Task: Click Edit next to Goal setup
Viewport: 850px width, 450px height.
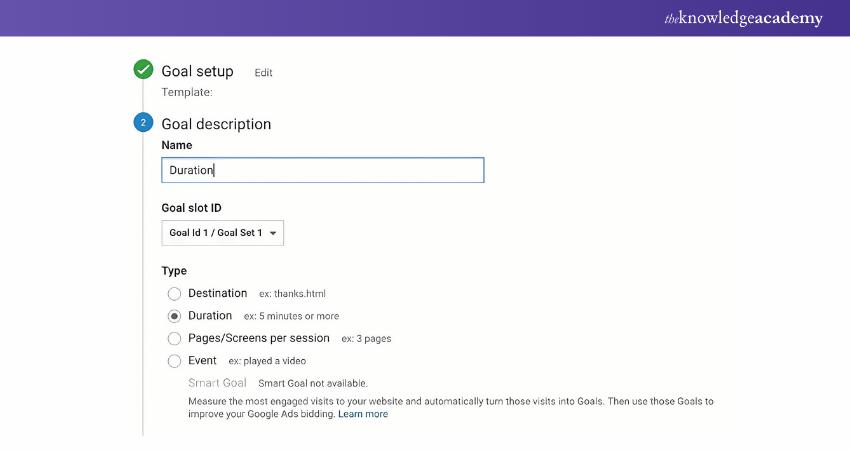Action: point(263,73)
